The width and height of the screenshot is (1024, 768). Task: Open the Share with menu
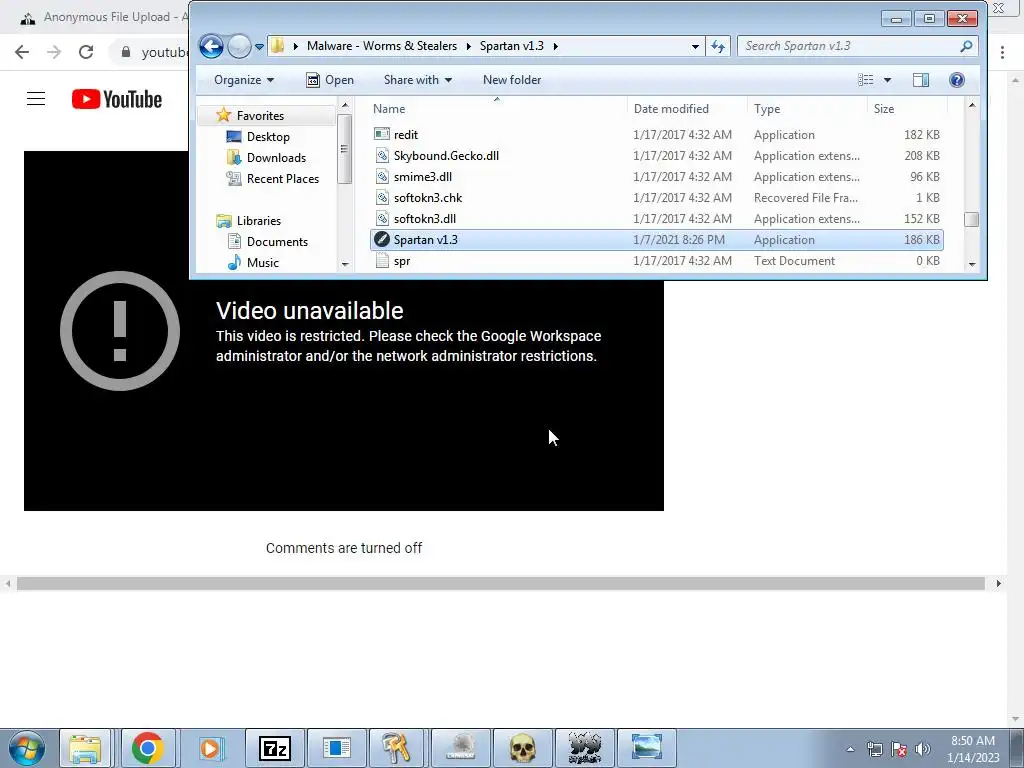(418, 80)
